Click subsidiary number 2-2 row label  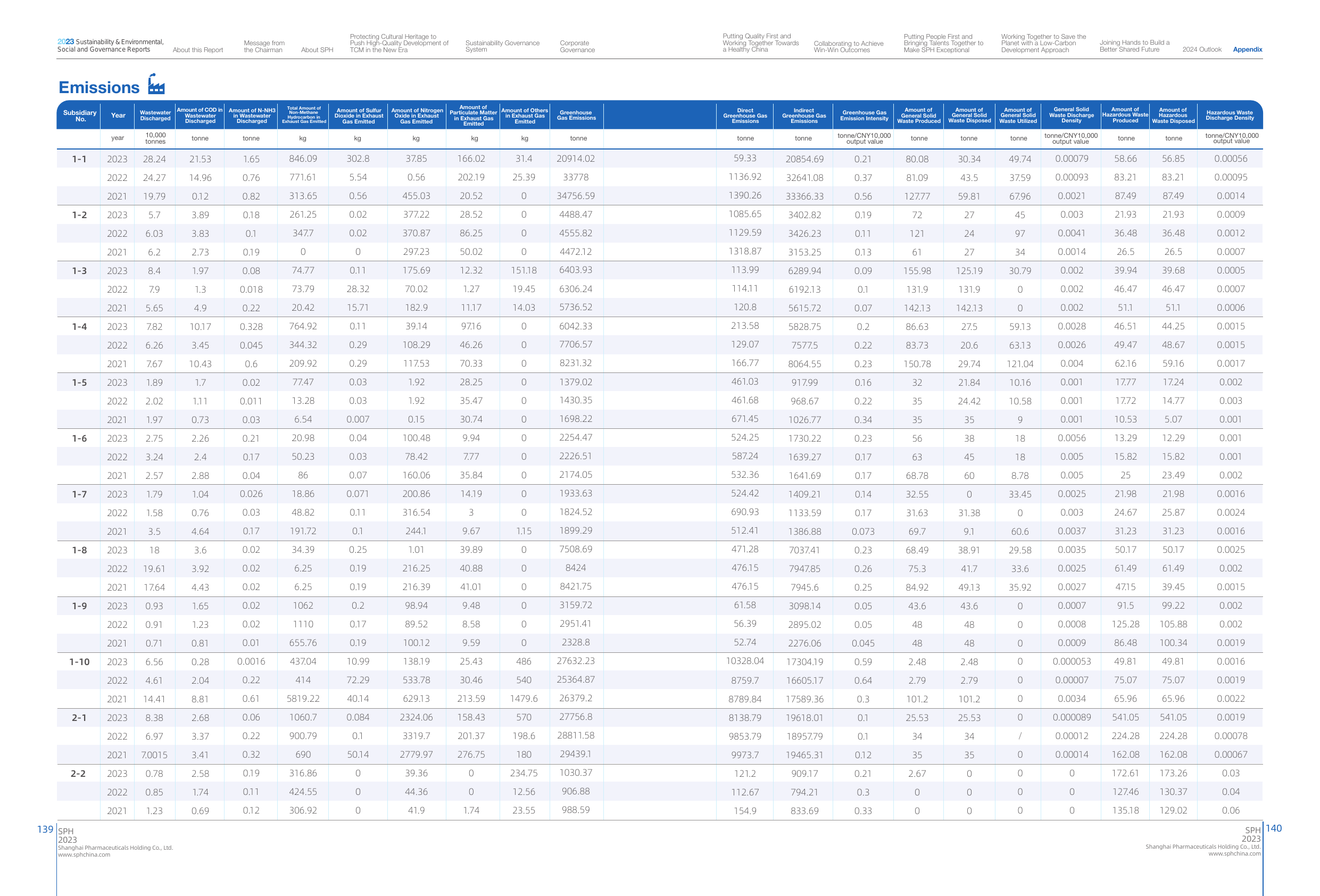78,773
